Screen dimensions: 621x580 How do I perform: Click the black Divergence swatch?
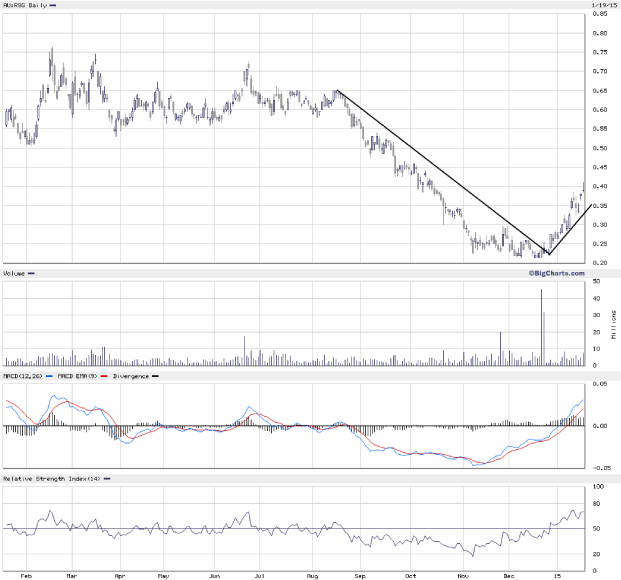157,376
